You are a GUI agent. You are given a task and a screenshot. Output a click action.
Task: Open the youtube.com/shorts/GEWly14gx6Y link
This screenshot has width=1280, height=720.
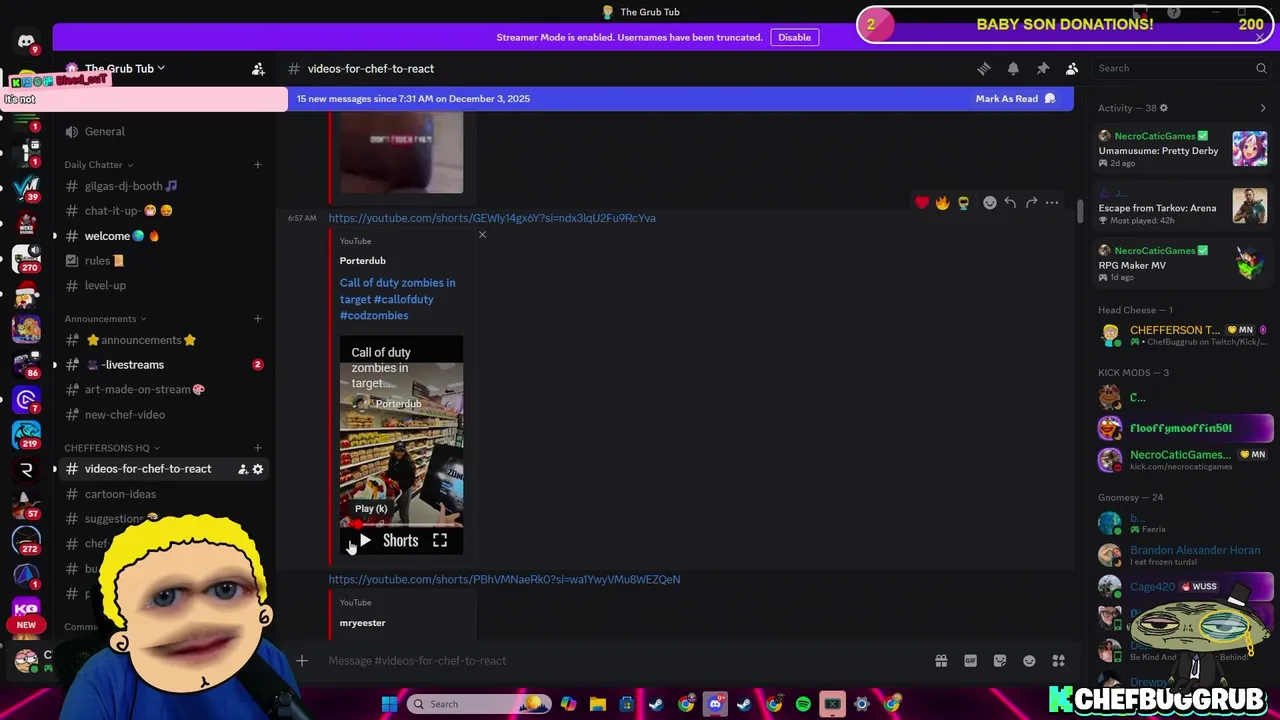[x=492, y=218]
